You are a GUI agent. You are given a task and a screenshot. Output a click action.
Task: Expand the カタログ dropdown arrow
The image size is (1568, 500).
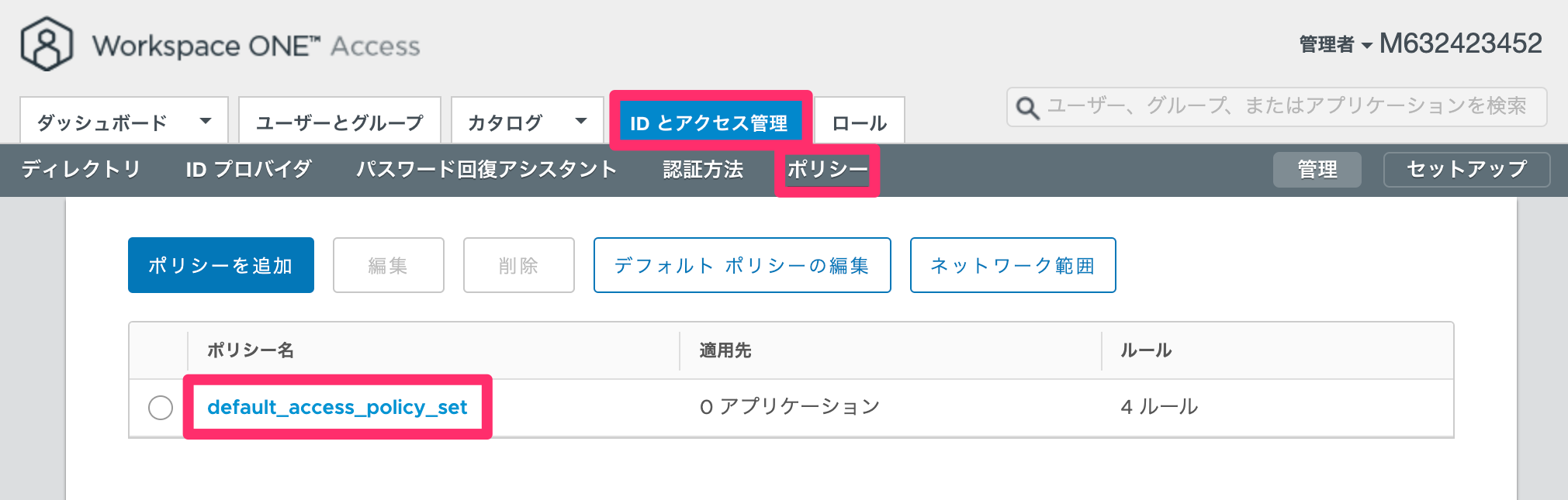[581, 121]
